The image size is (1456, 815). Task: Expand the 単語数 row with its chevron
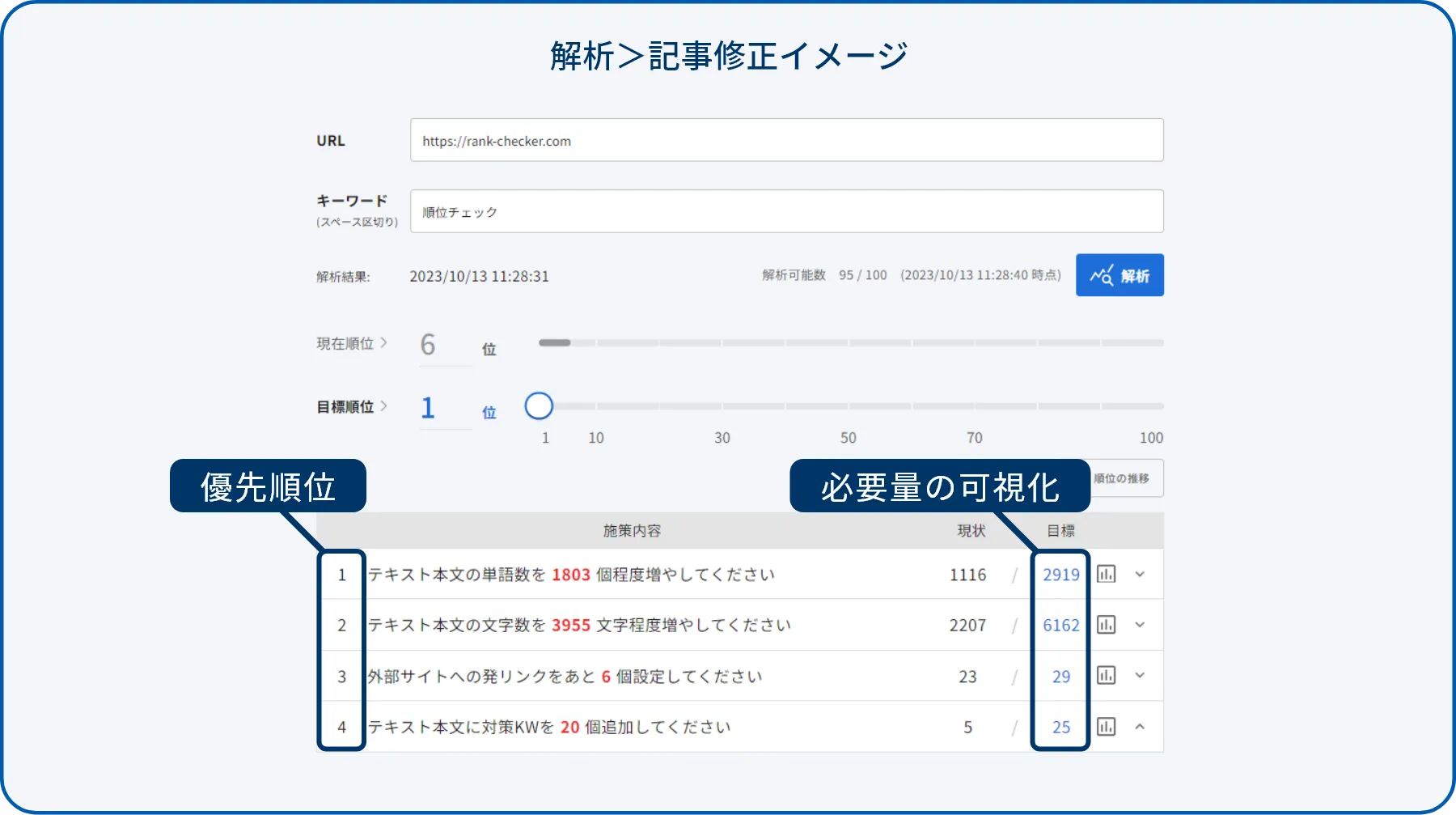[x=1140, y=574]
